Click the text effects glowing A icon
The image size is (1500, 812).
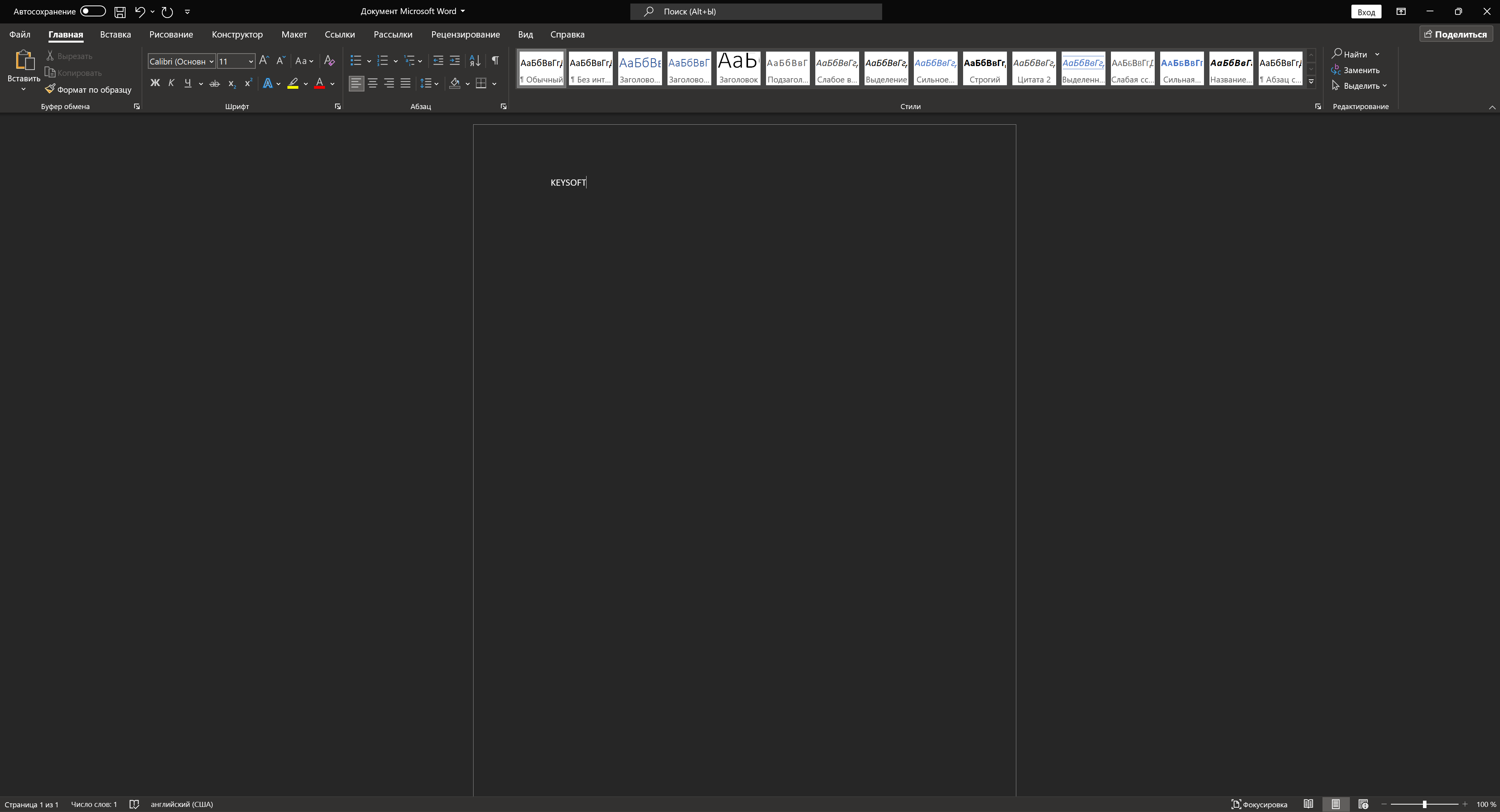[x=267, y=83]
